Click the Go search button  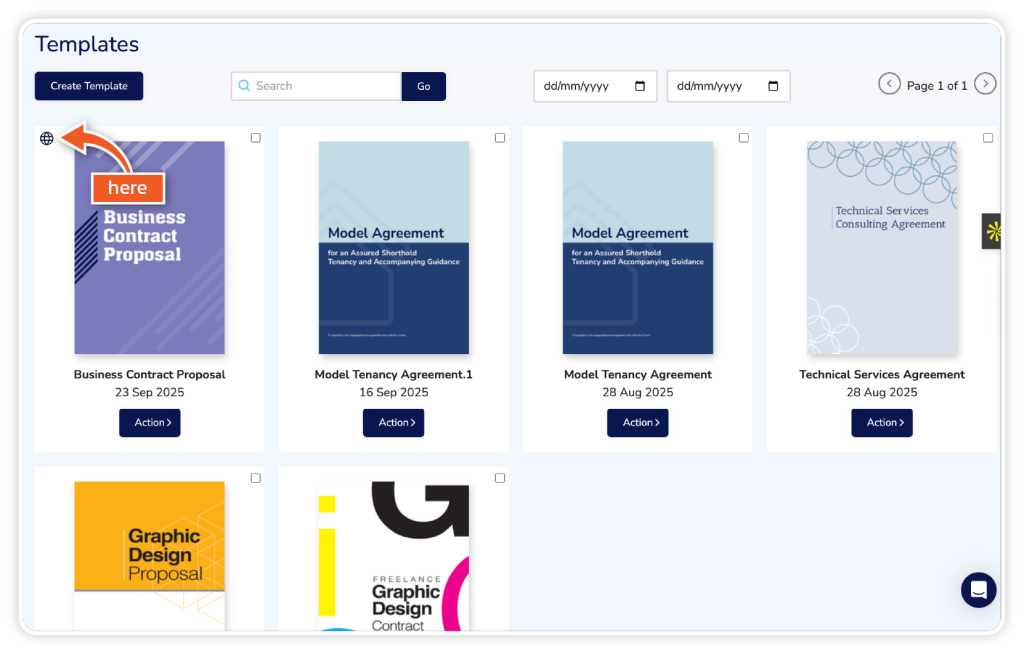point(424,87)
